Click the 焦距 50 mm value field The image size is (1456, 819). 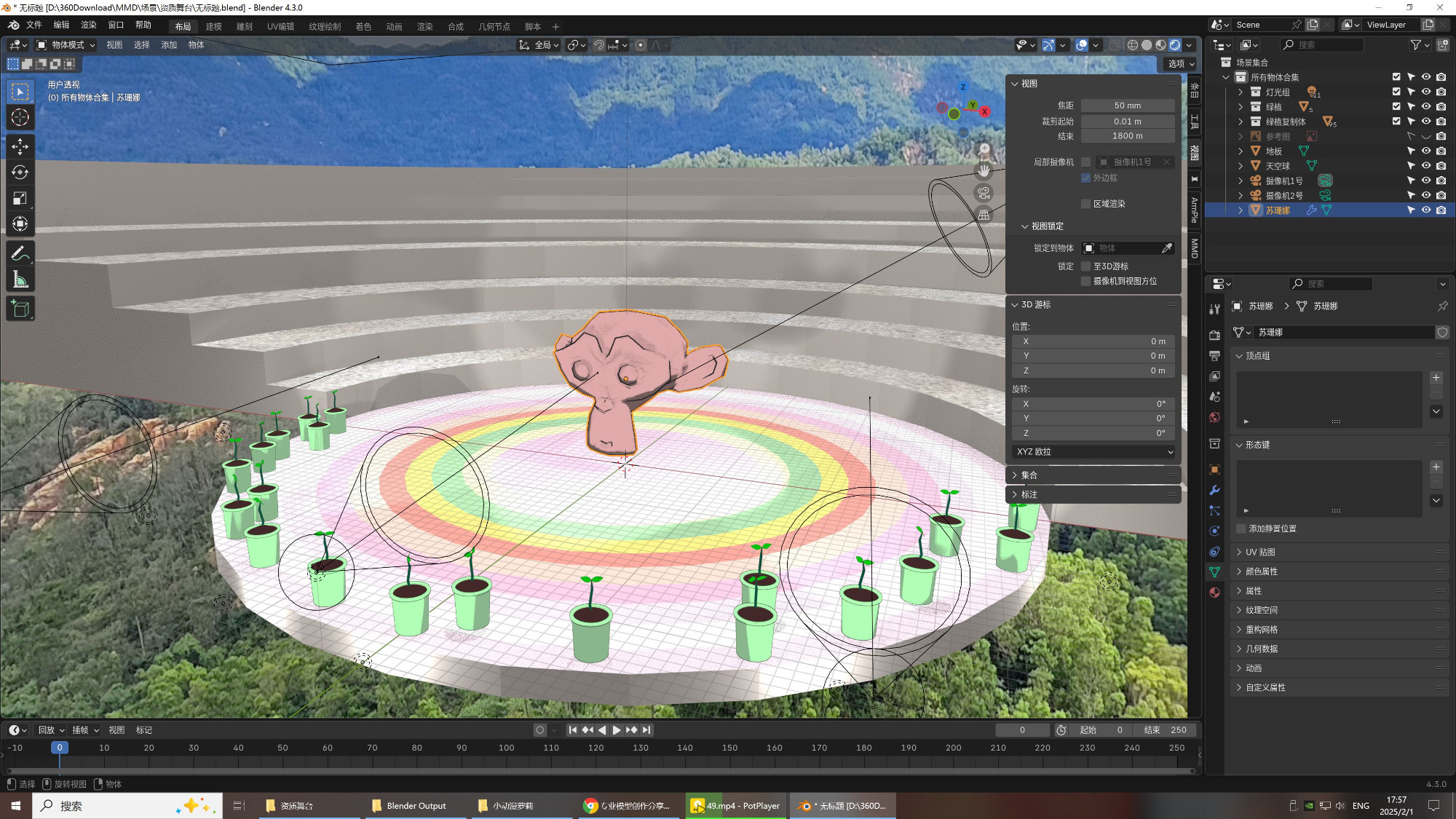click(1127, 106)
